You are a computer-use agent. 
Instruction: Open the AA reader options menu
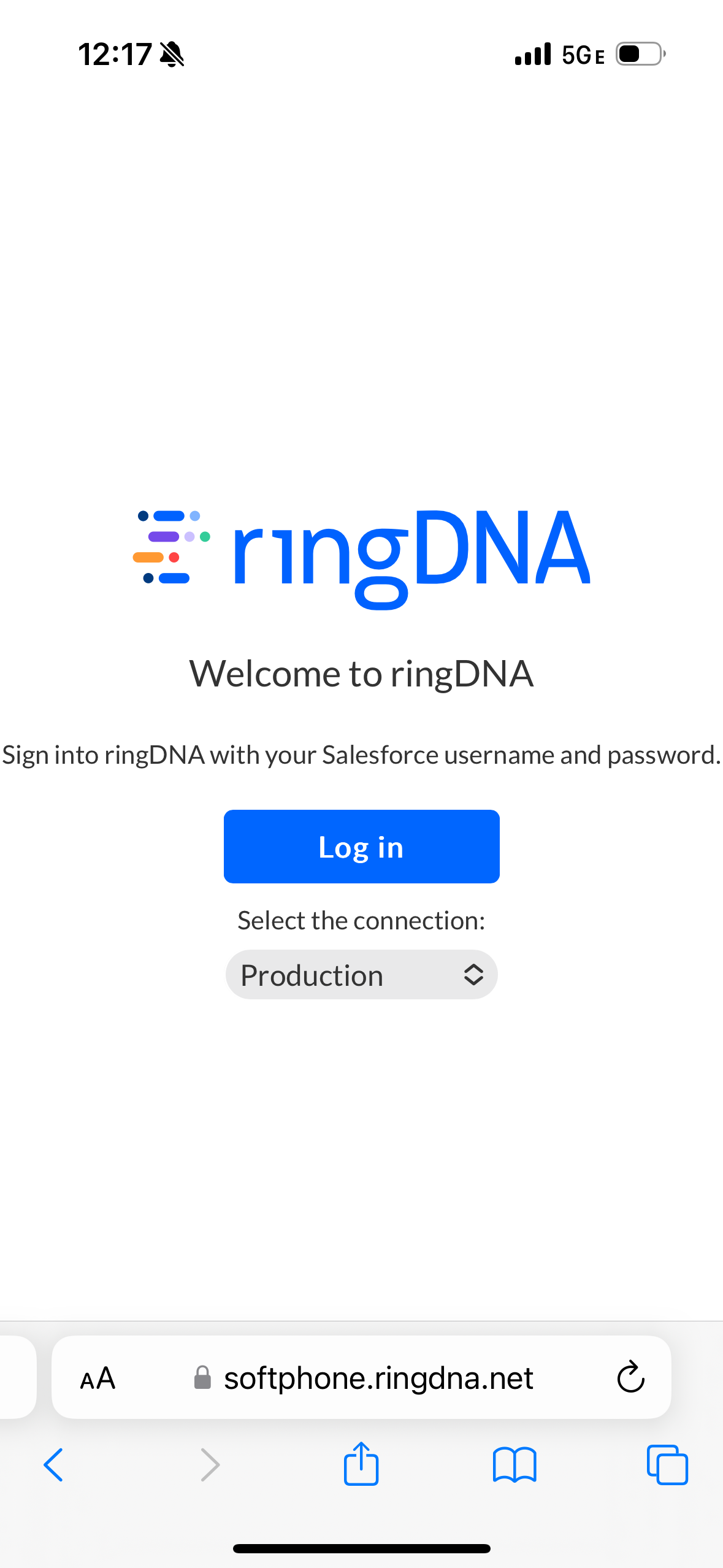point(98,1378)
